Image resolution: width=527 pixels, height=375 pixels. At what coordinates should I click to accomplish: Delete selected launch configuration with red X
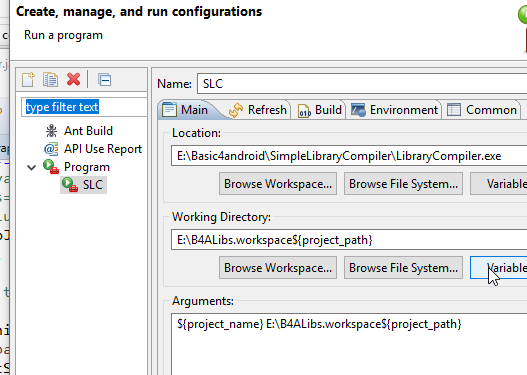coord(73,80)
